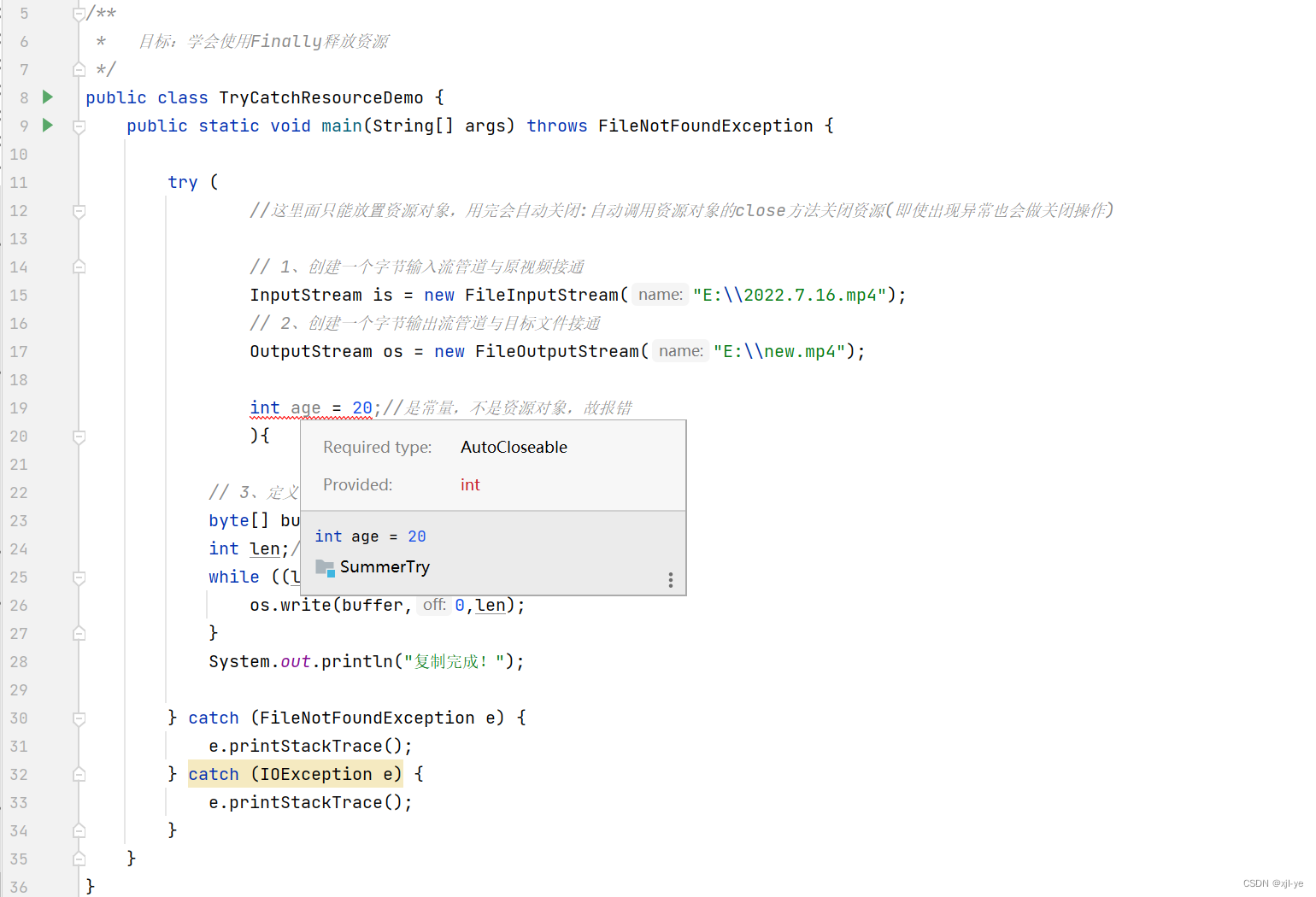Click InputStream type on line 15
Image resolution: width=1316 pixels, height=897 pixels.
tap(306, 295)
